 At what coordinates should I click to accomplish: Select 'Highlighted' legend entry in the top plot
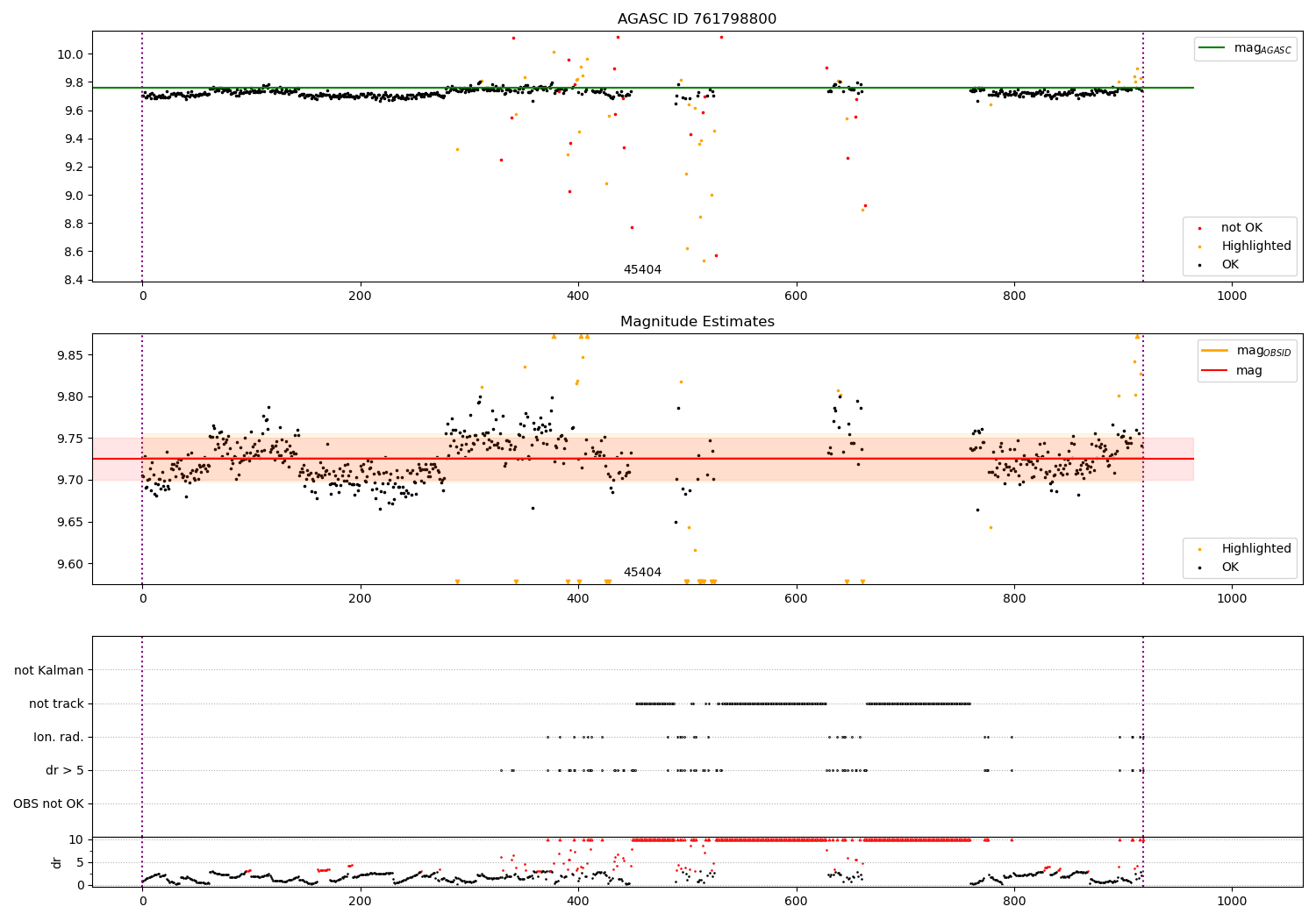tap(1256, 246)
